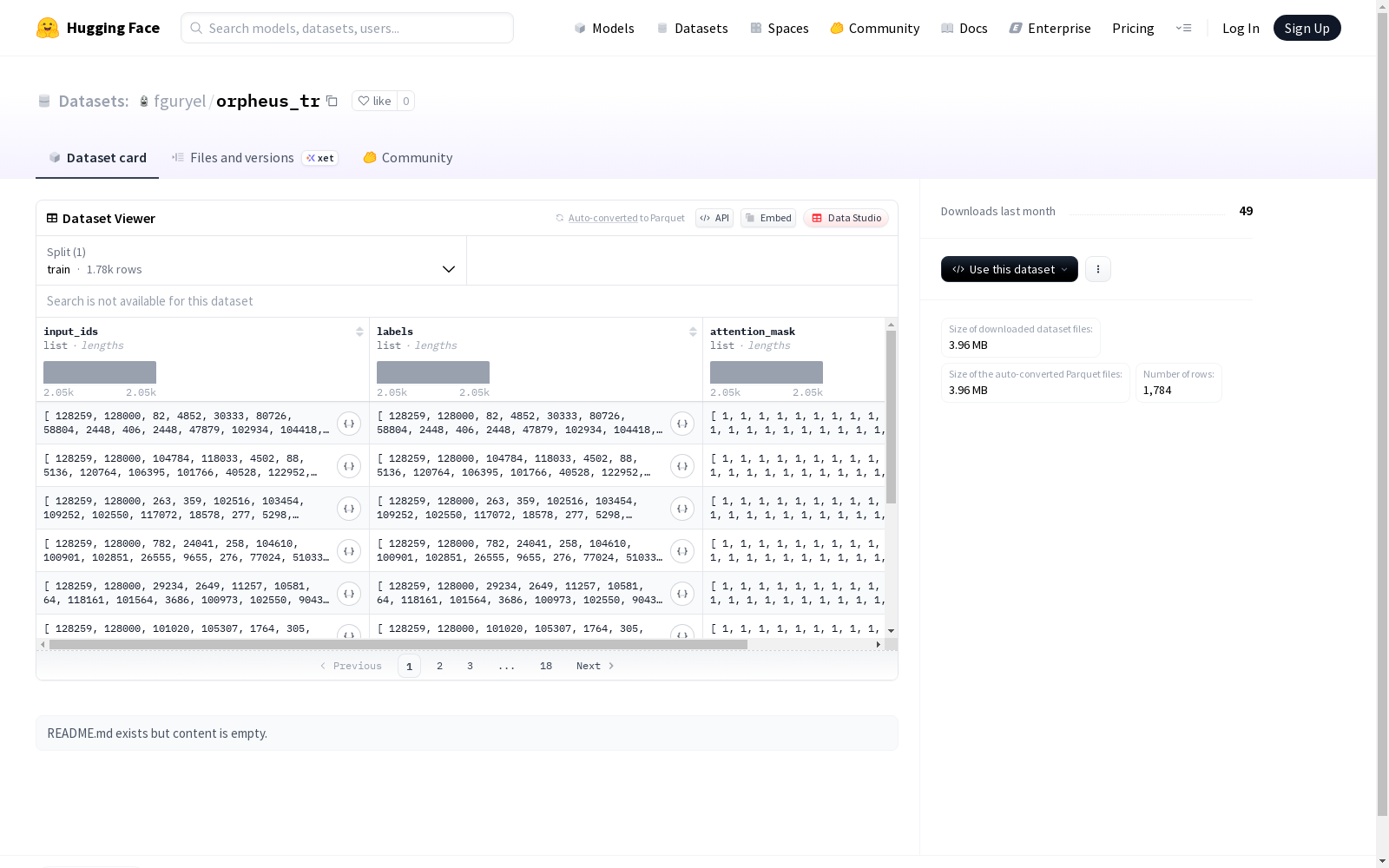Expand labels cell starting 128259, 128000, 29234
Viewport: 1389px width, 868px height.
[682, 594]
